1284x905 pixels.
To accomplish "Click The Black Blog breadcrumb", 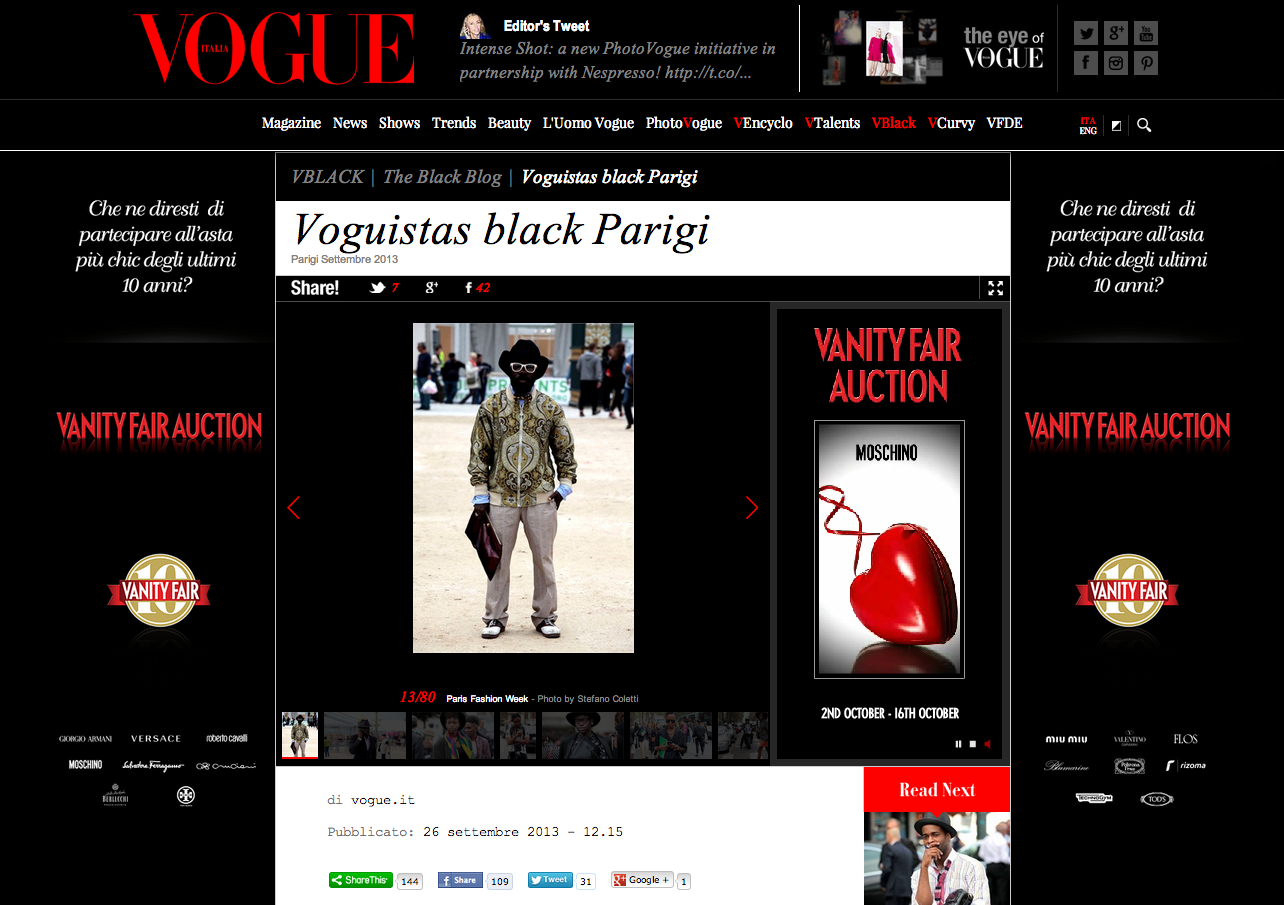I will pyautogui.click(x=442, y=177).
